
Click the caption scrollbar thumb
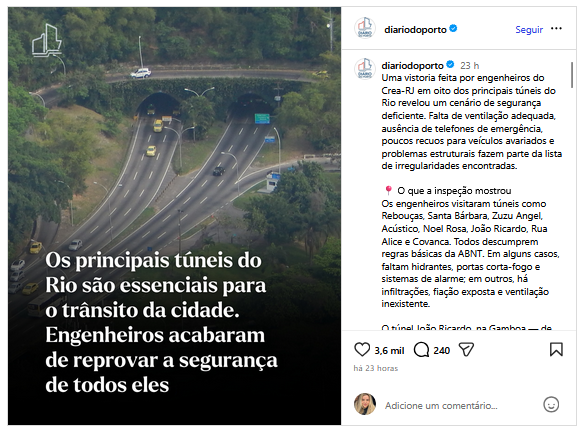click(x=572, y=75)
